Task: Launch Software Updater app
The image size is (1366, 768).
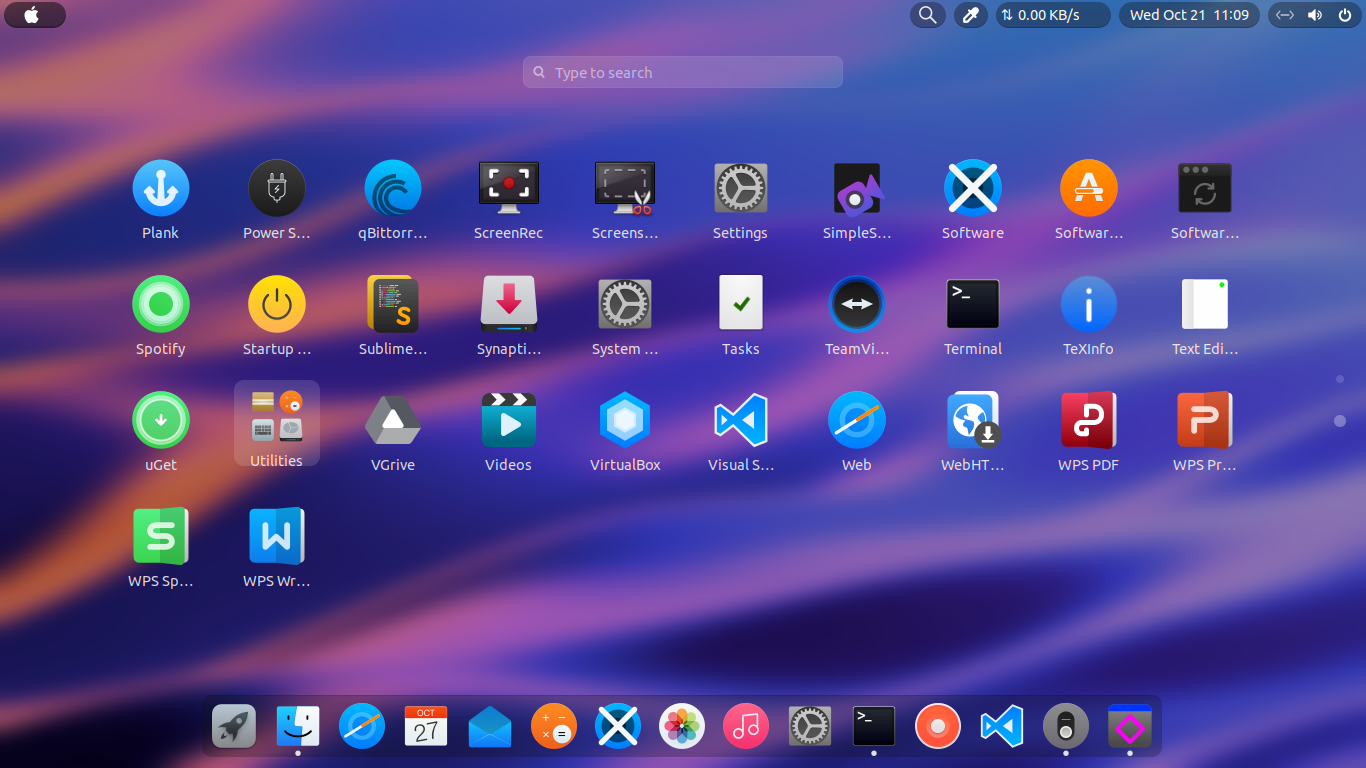Action: point(1204,188)
